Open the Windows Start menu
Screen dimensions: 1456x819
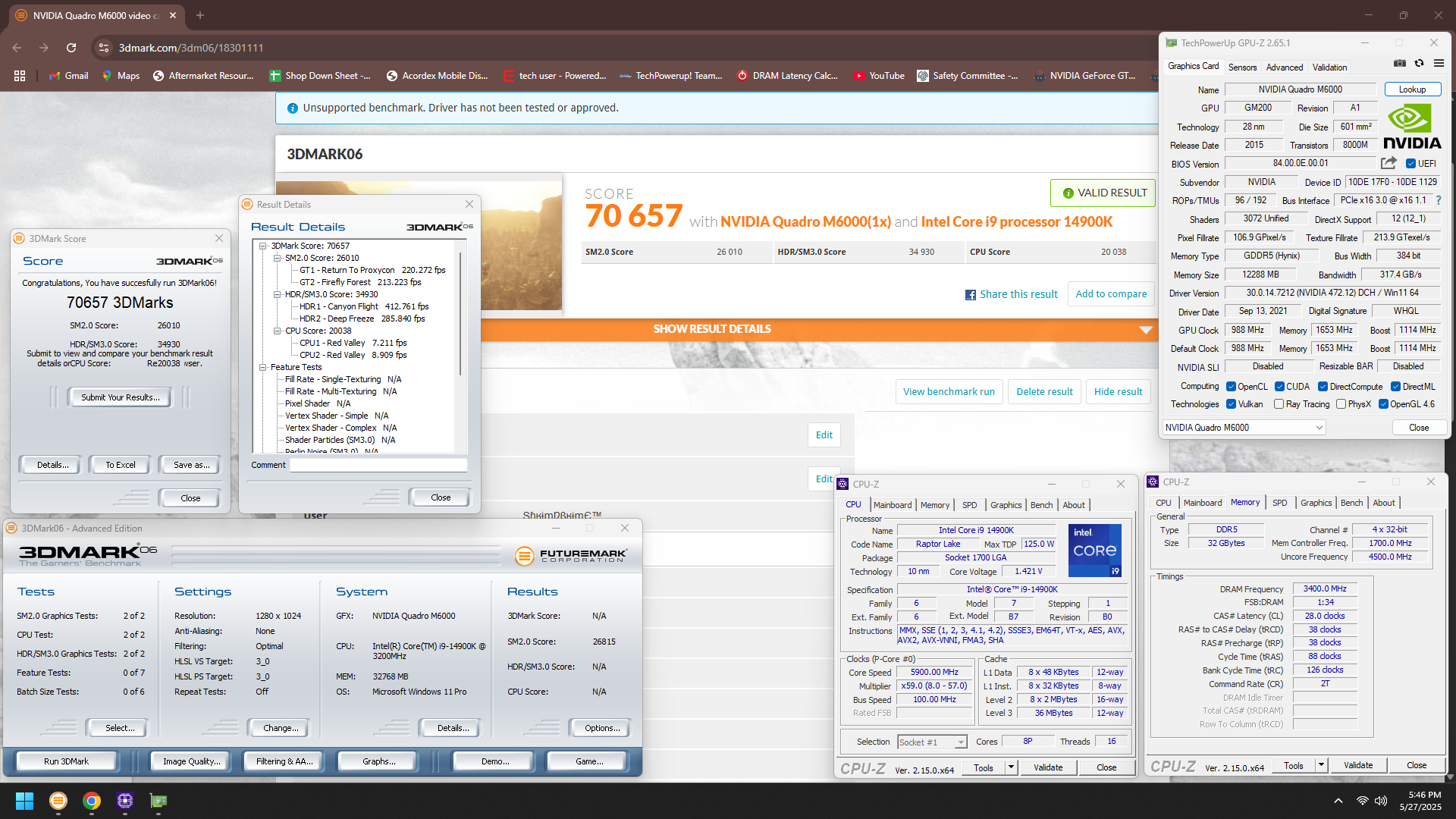click(24, 801)
